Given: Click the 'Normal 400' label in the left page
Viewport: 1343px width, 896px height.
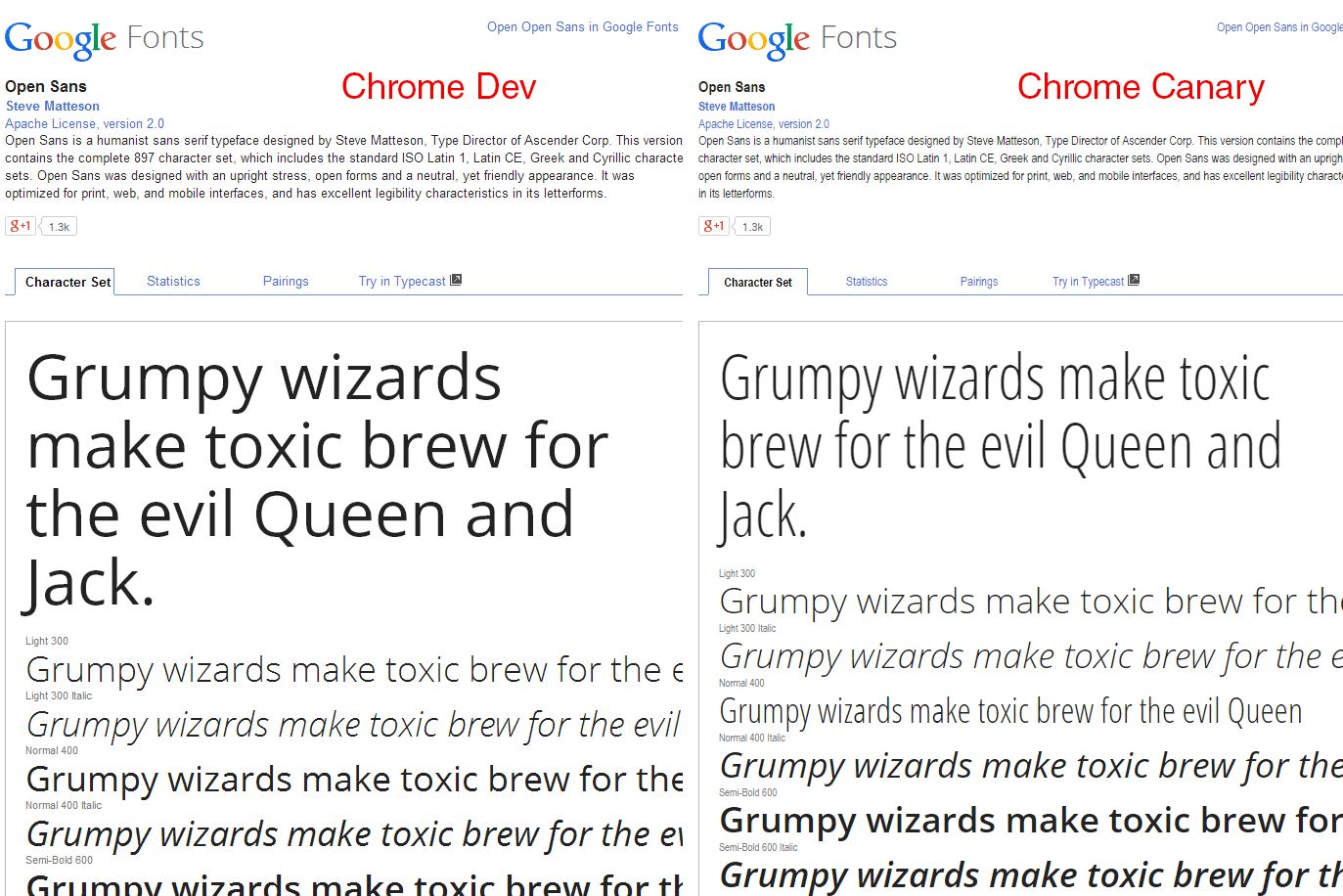Looking at the screenshot, I should pos(52,750).
